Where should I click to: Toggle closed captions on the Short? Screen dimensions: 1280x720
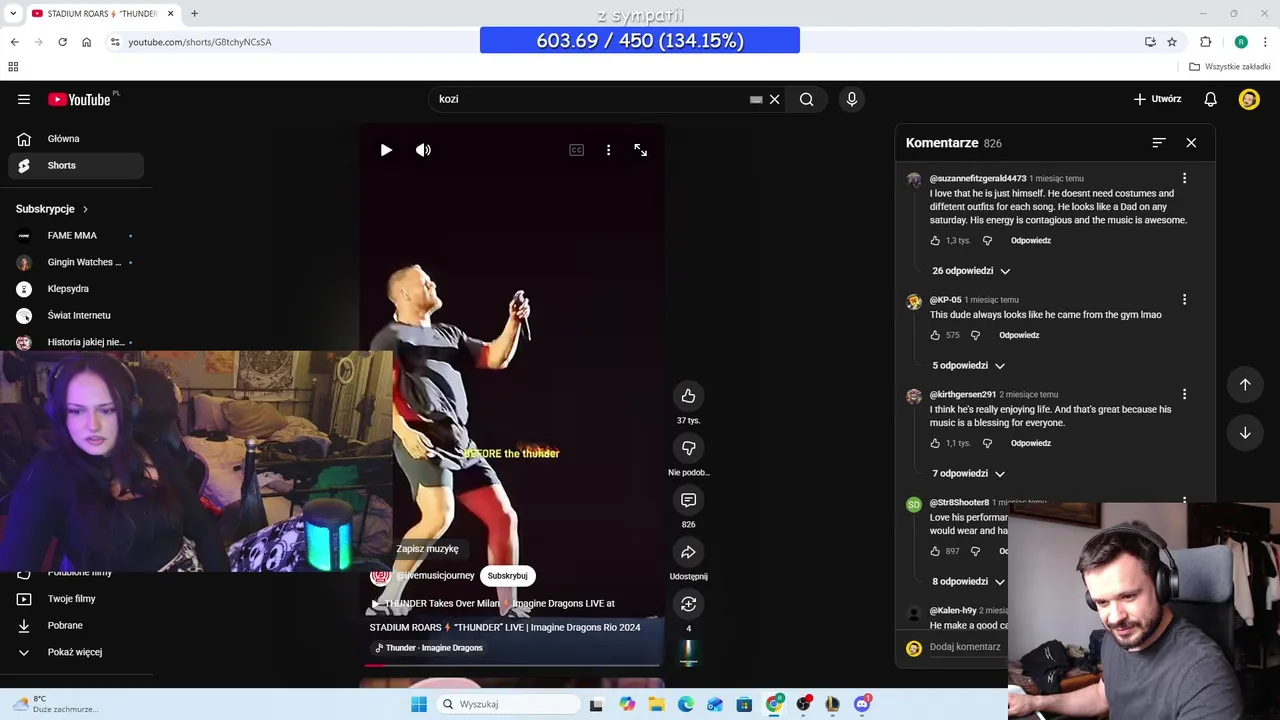coord(576,150)
